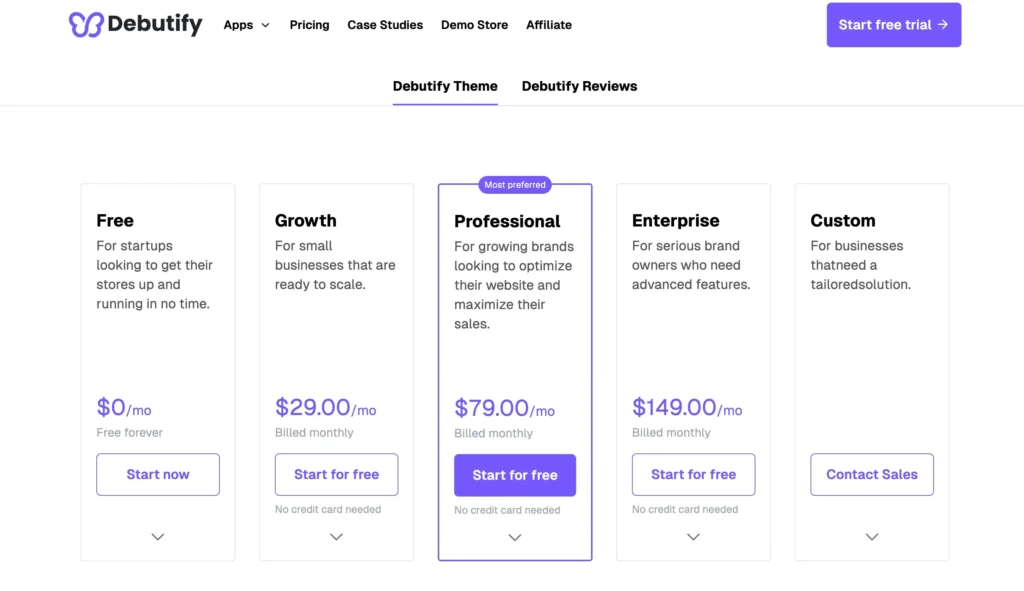Expand the Enterprise plan details
The width and height of the screenshot is (1024, 591).
tap(693, 536)
